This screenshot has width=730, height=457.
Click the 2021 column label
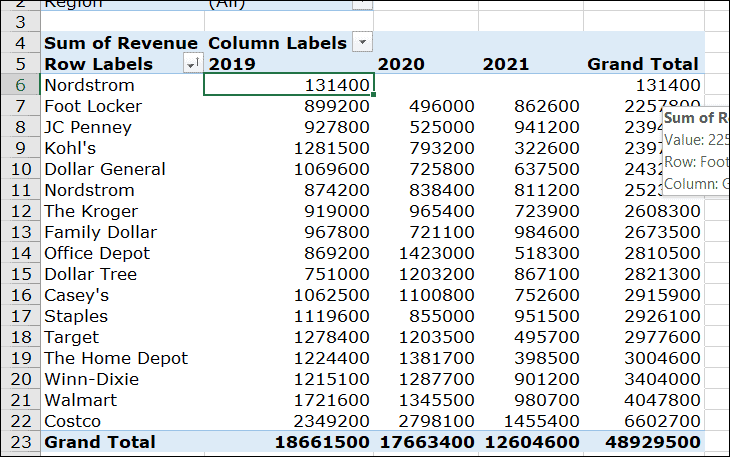pos(506,64)
